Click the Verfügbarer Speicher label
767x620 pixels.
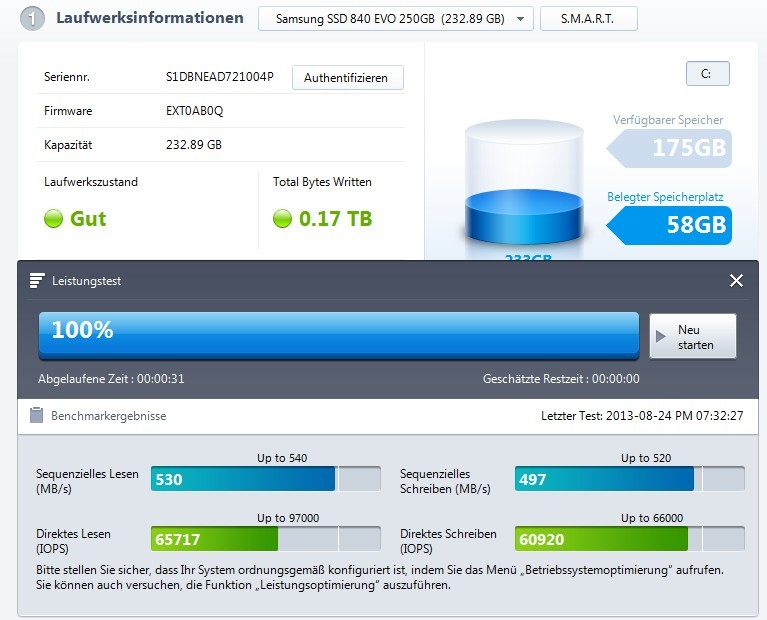coord(668,120)
